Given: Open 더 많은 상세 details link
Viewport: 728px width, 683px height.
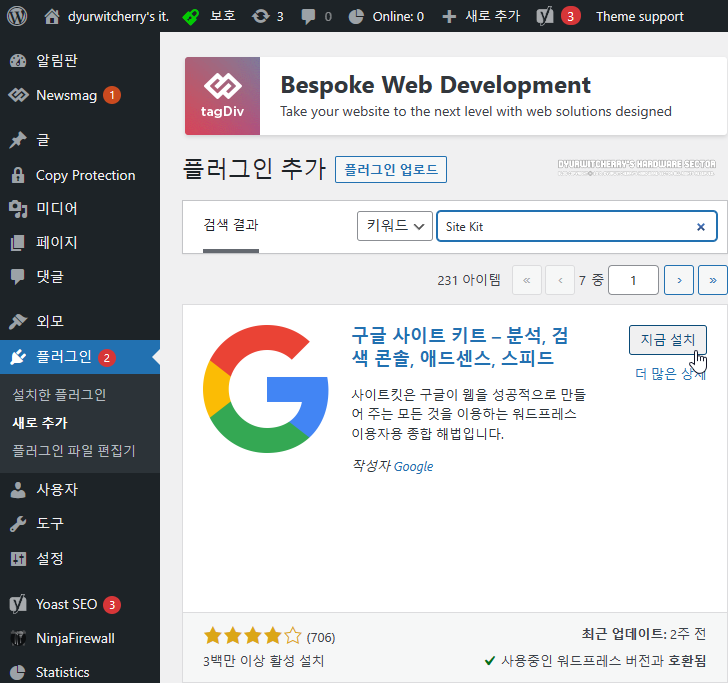Looking at the screenshot, I should point(670,374).
